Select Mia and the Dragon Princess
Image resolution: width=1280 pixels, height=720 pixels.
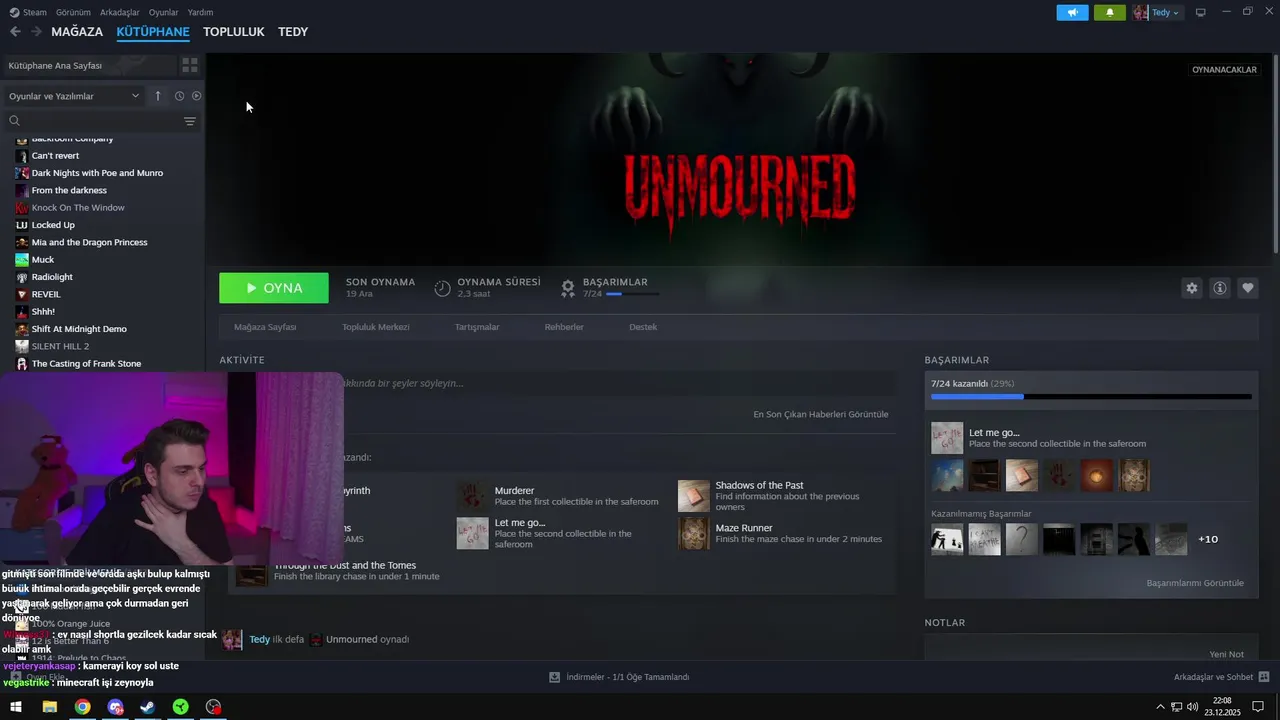(x=89, y=242)
